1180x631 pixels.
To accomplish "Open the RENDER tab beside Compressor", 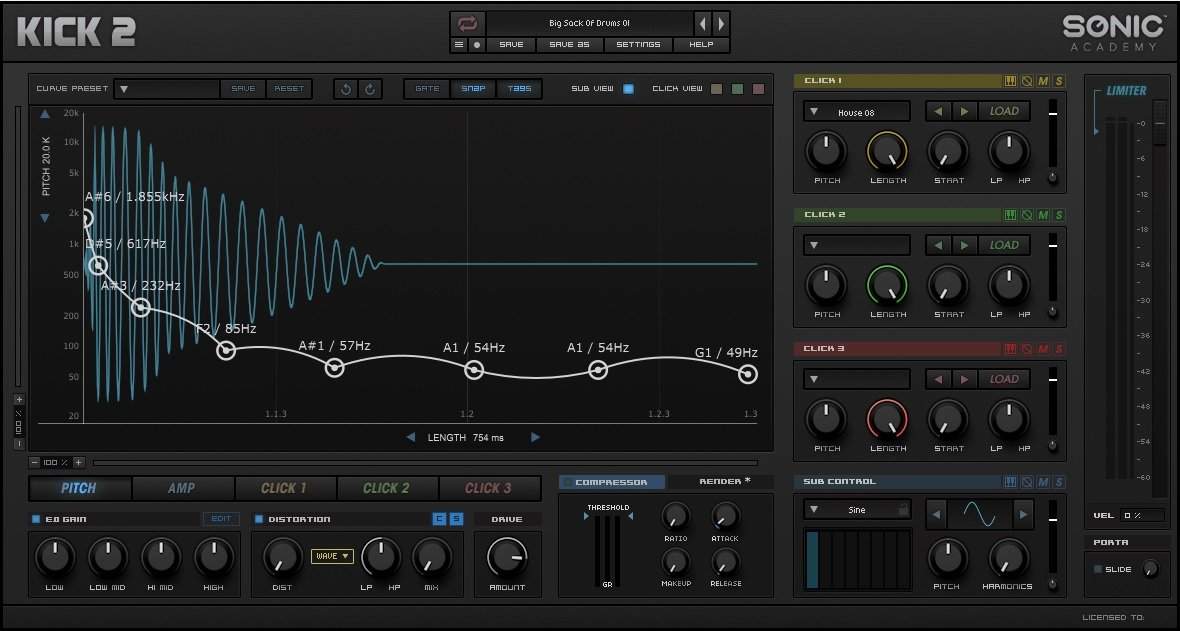I will tap(720, 482).
